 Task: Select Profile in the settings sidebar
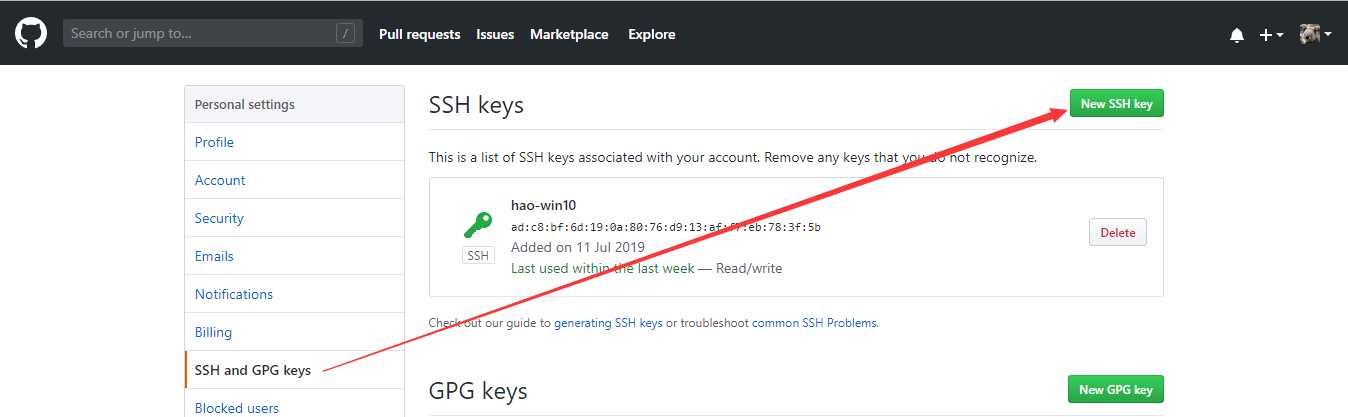tap(214, 142)
